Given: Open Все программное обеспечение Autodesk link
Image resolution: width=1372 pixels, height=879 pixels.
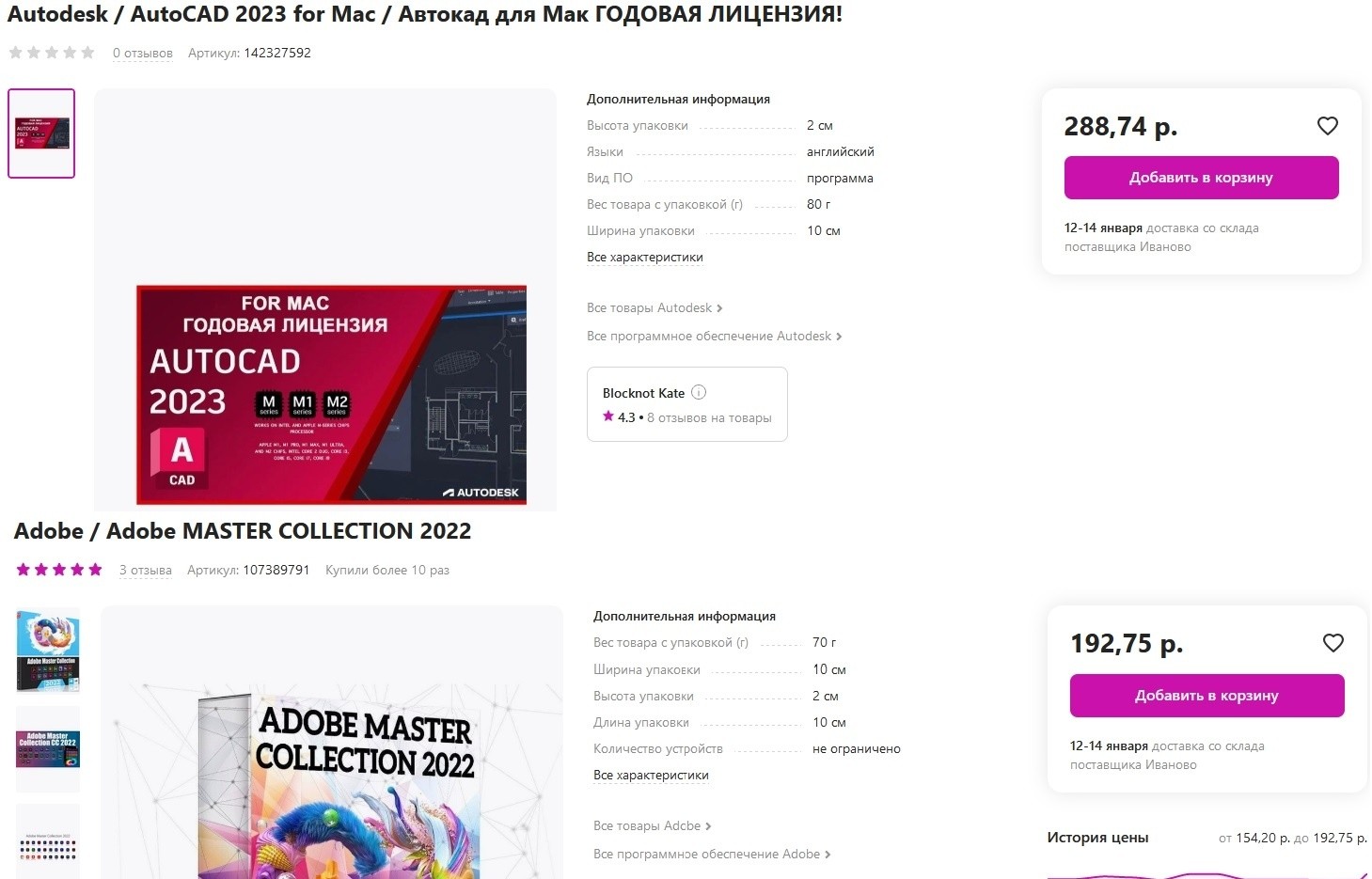Looking at the screenshot, I should click(709, 337).
